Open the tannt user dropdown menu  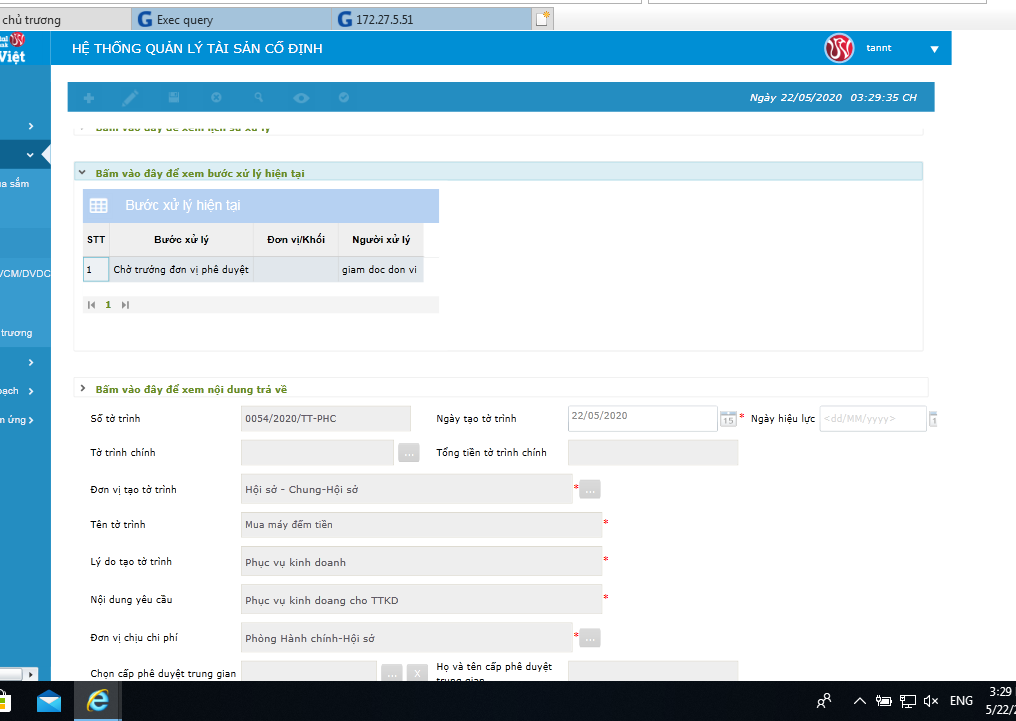point(934,49)
